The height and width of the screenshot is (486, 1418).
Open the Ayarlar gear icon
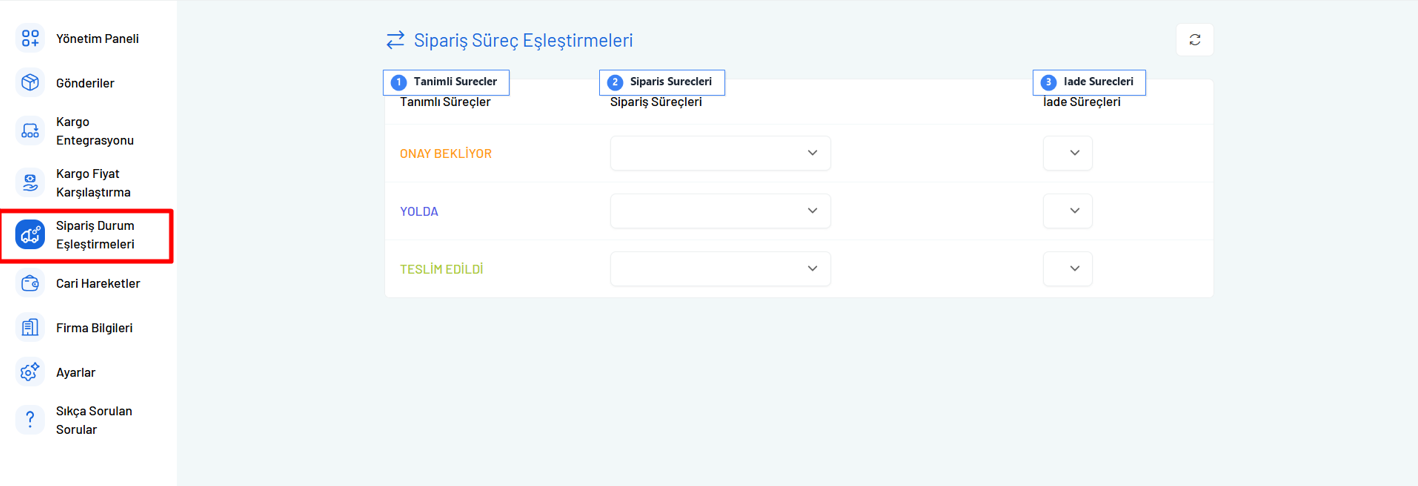[30, 372]
